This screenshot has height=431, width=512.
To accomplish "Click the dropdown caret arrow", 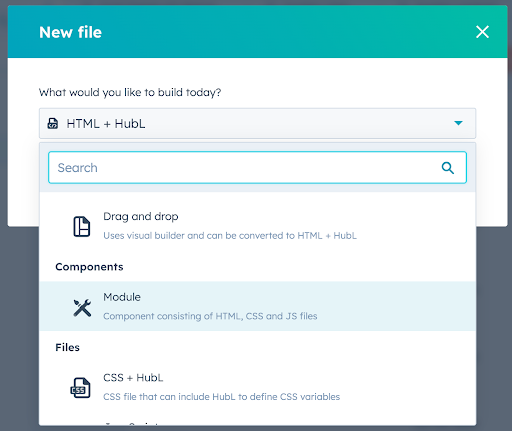I will tap(458, 123).
